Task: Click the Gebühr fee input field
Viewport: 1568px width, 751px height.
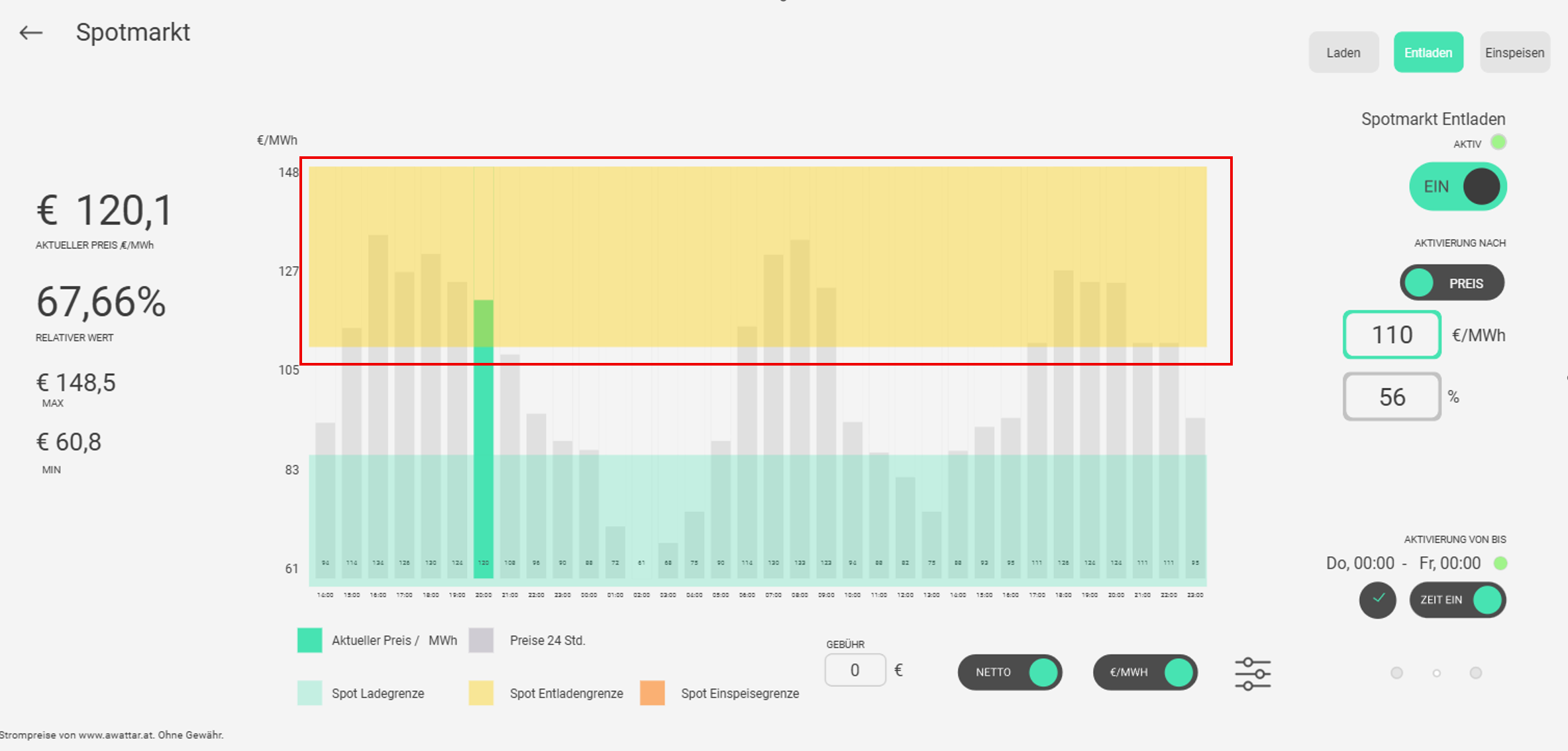Action: click(855, 670)
